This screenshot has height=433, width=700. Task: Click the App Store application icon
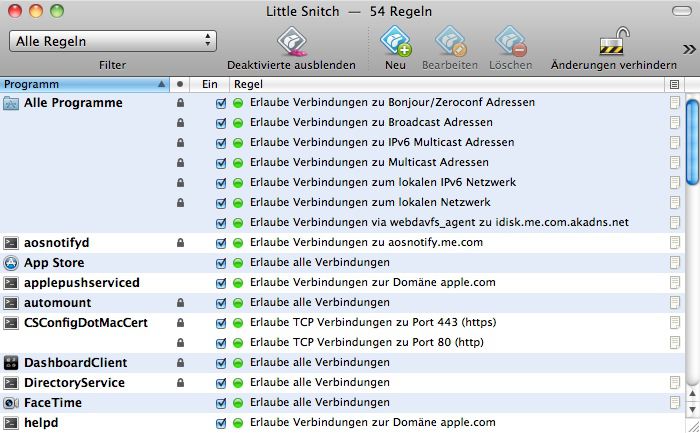pyautogui.click(x=11, y=263)
